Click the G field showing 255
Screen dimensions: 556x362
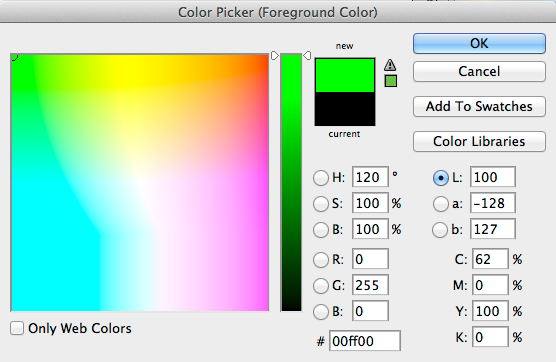370,285
